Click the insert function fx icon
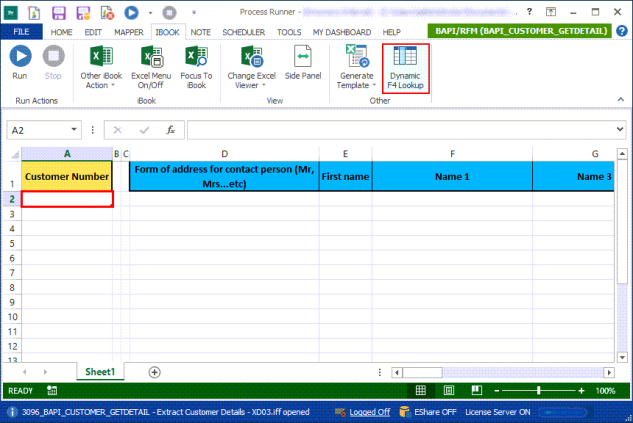 point(171,130)
